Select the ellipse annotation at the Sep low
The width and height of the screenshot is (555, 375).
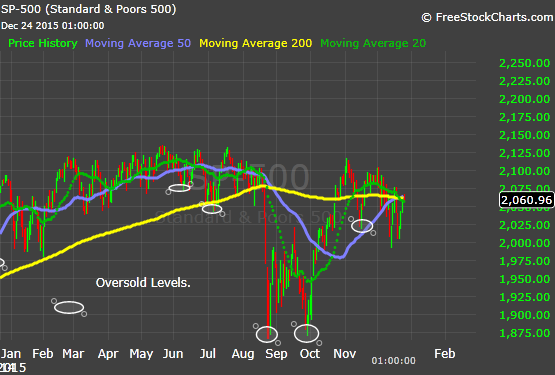coord(267,334)
